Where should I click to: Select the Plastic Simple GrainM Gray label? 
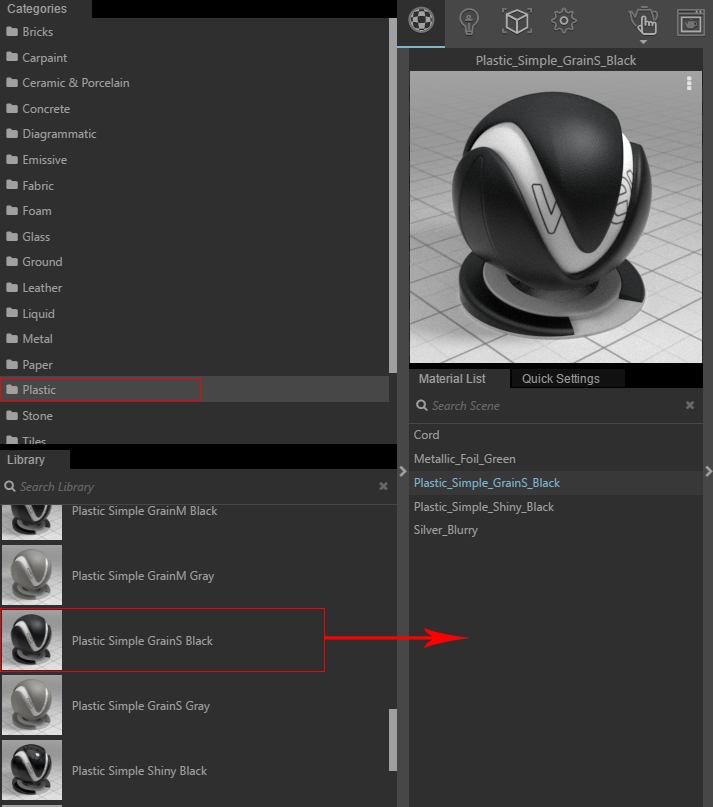coord(143,576)
